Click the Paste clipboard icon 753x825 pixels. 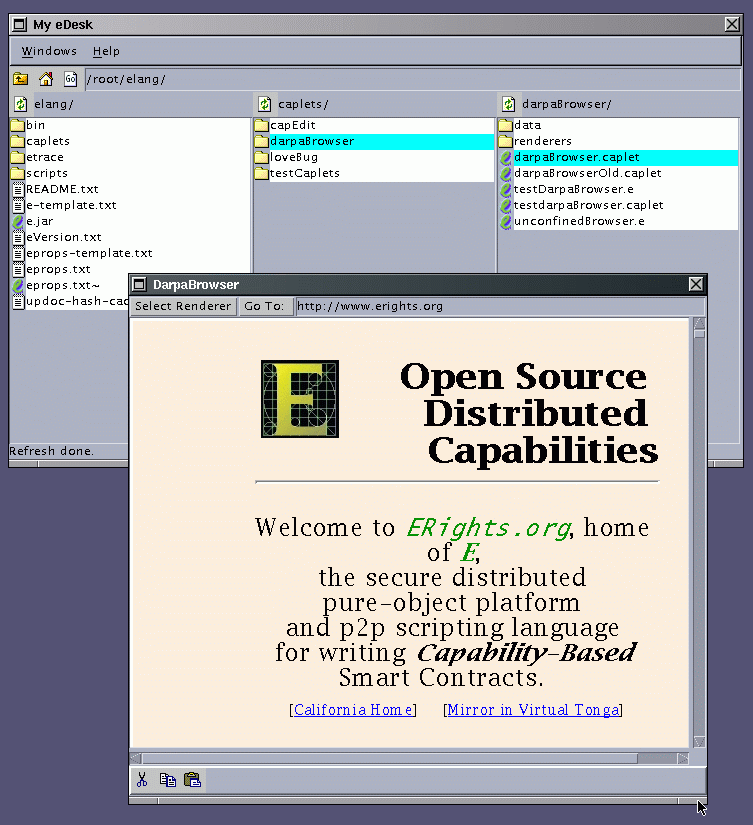coord(193,780)
